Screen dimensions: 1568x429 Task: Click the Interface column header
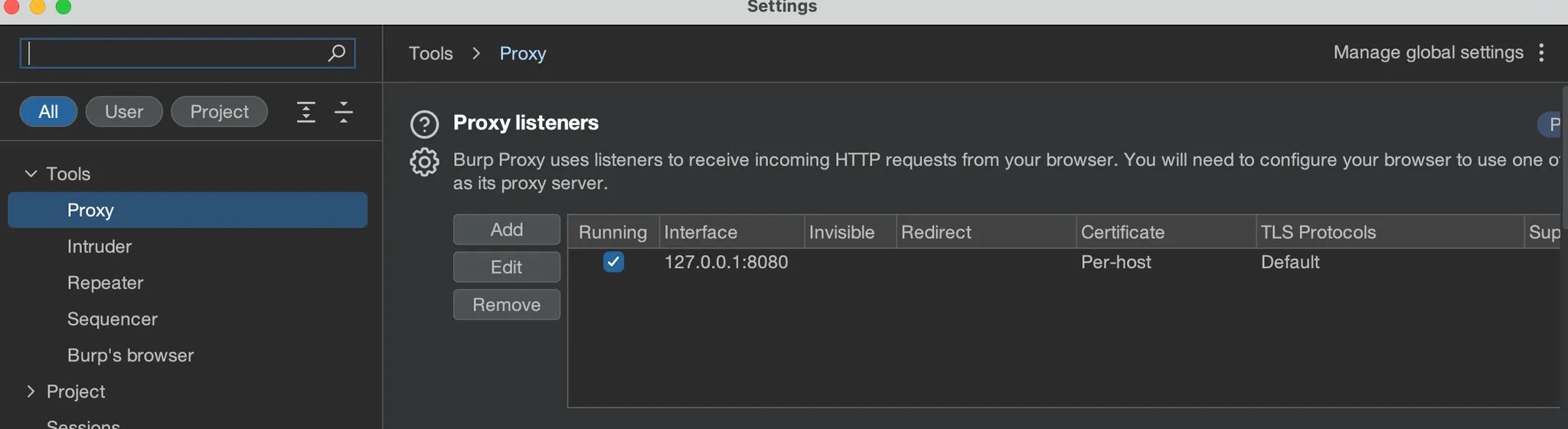[732, 232]
